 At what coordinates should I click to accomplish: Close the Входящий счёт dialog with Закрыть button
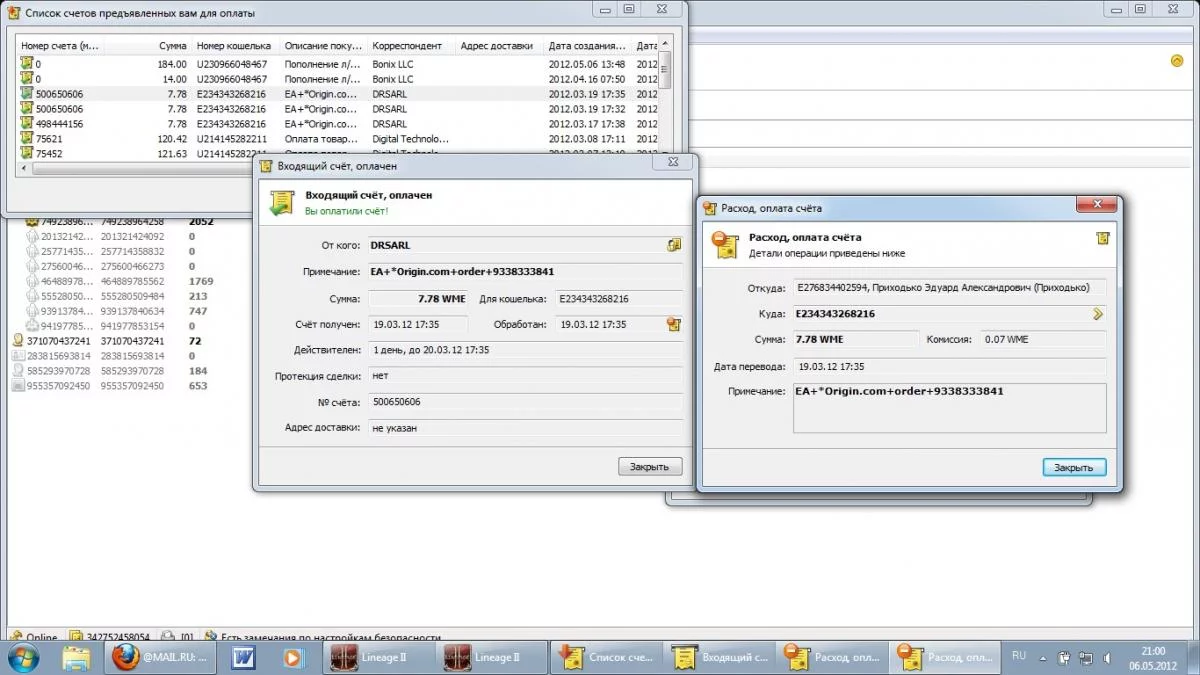click(x=650, y=466)
